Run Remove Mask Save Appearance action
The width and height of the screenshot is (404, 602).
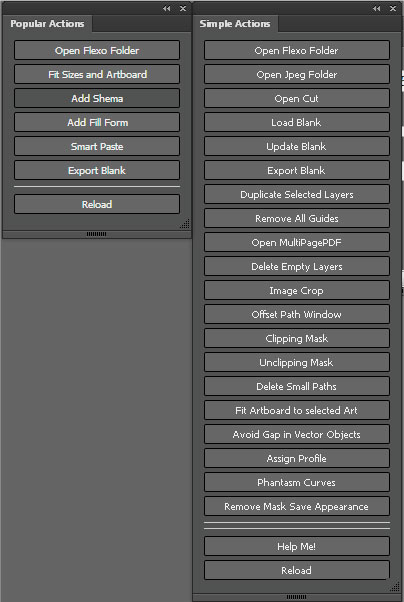297,506
